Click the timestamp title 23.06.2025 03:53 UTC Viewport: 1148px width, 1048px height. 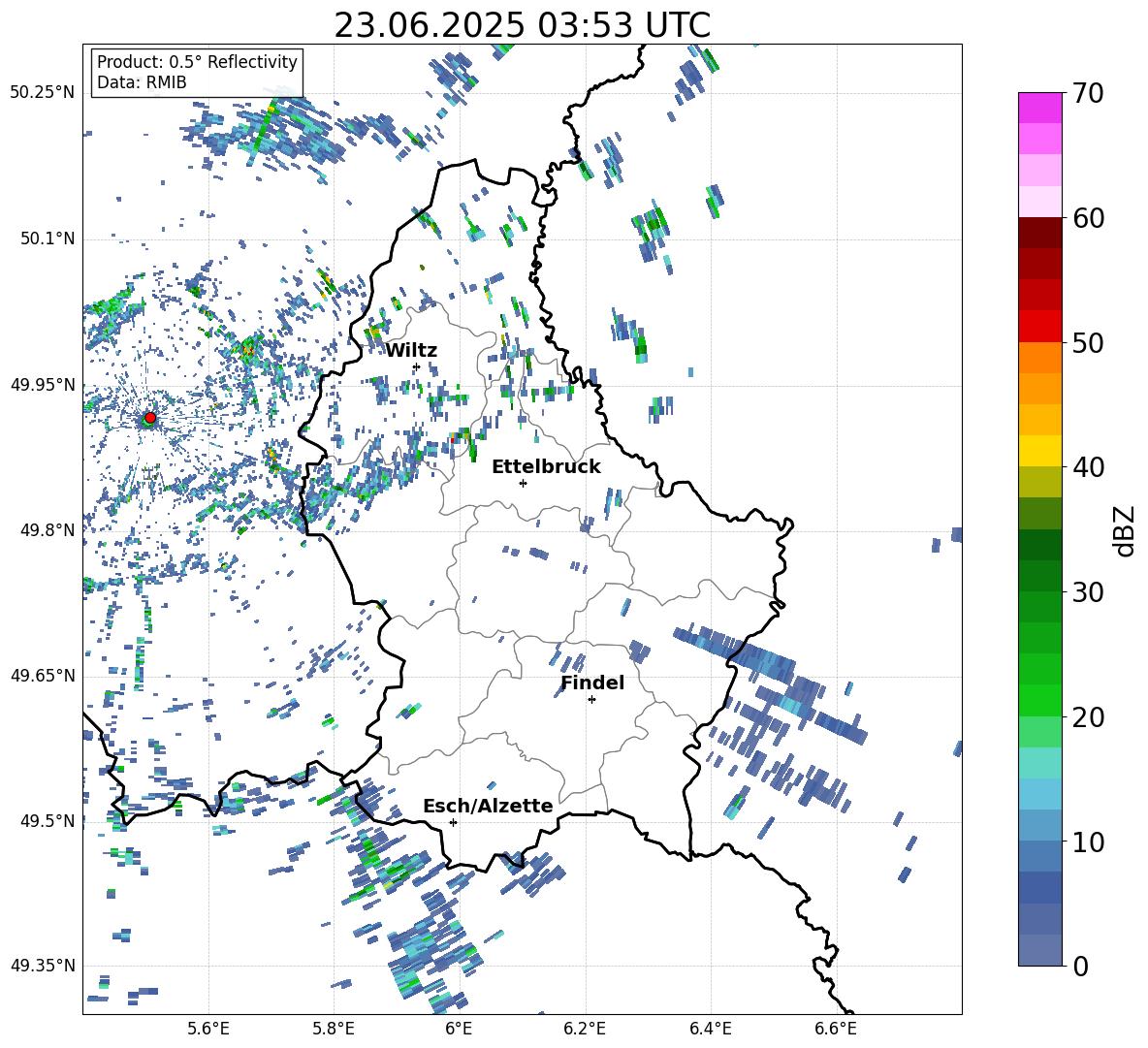[522, 25]
